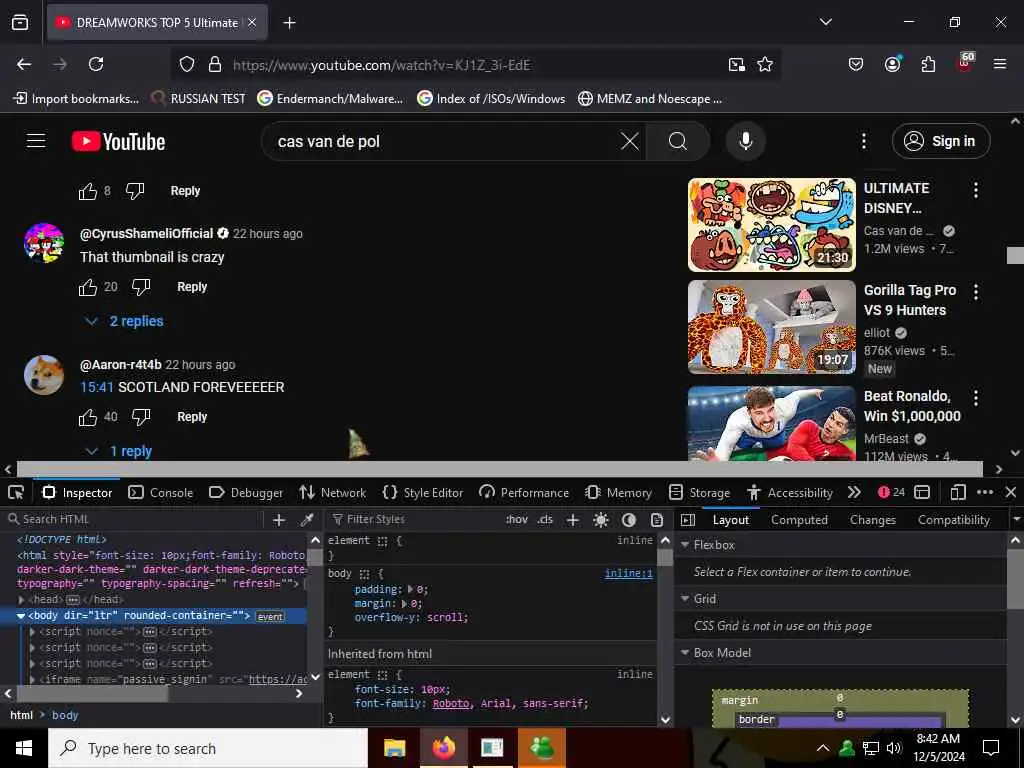The width and height of the screenshot is (1024, 768).
Task: Save page to Pocket
Action: [856, 64]
